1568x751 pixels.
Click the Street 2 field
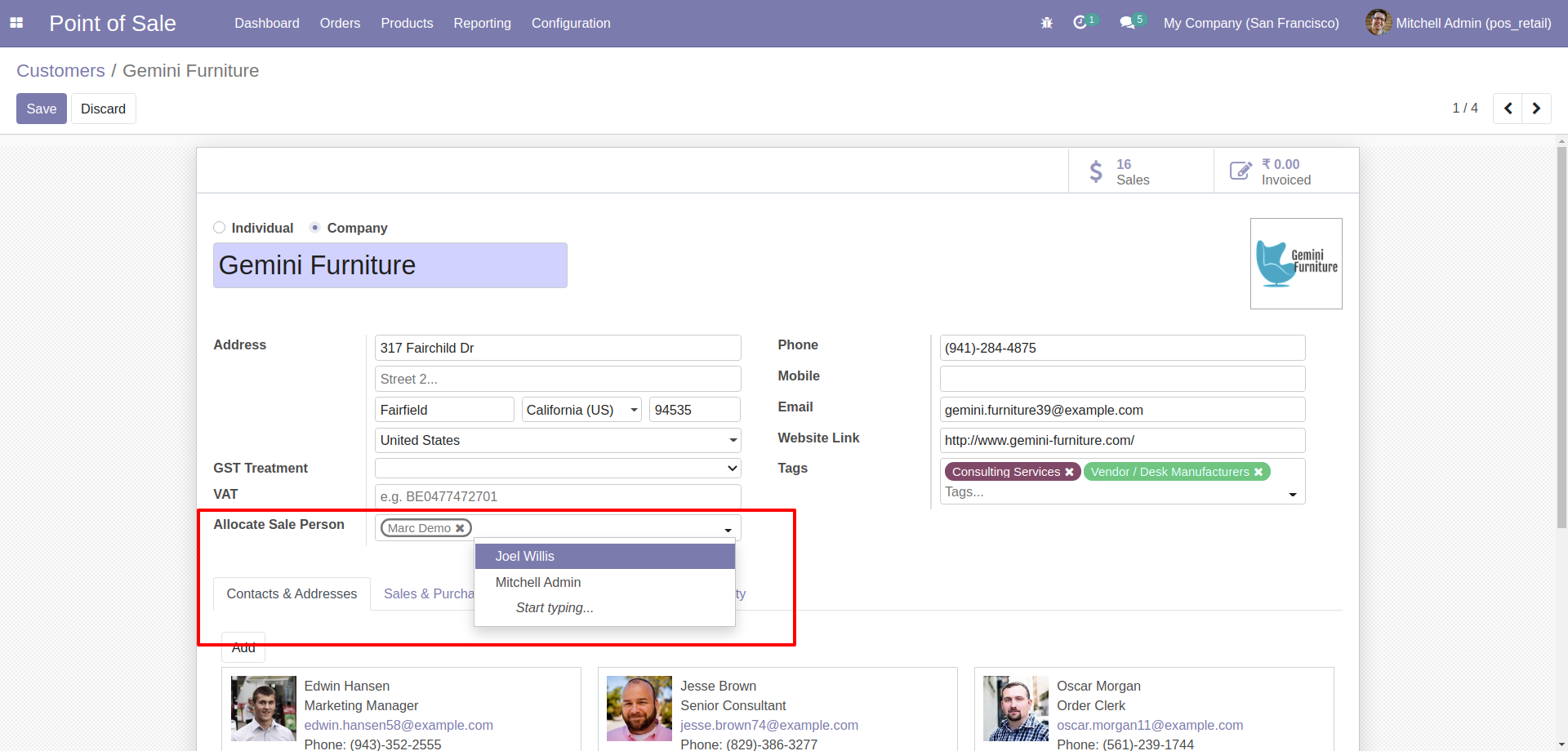coord(558,379)
